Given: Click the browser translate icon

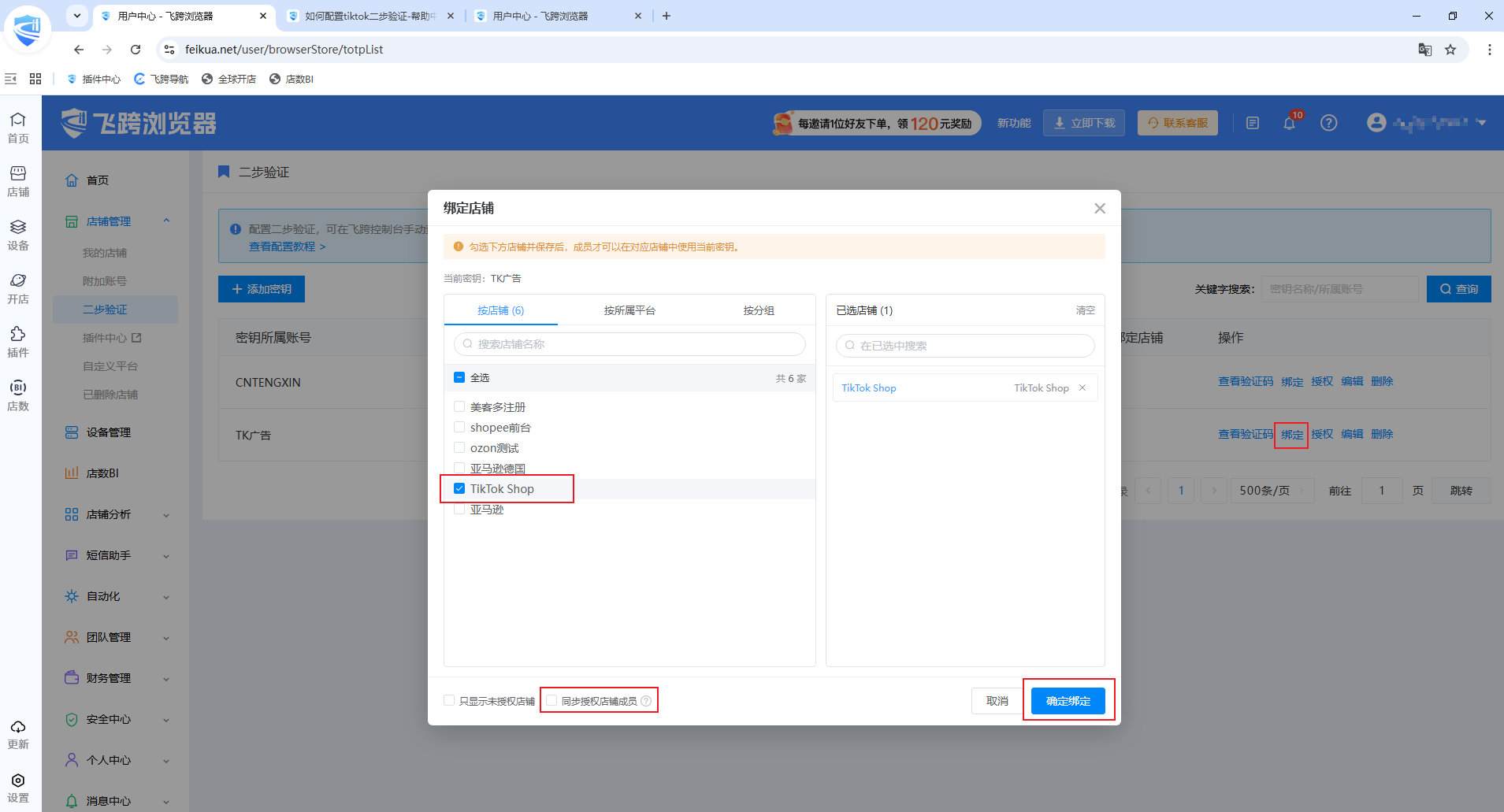Looking at the screenshot, I should [1424, 50].
